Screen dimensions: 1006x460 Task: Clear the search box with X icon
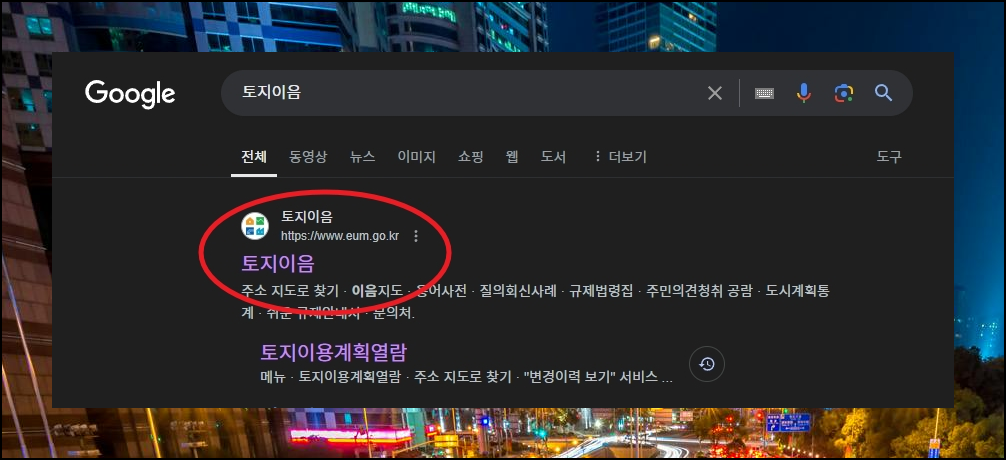coord(714,93)
